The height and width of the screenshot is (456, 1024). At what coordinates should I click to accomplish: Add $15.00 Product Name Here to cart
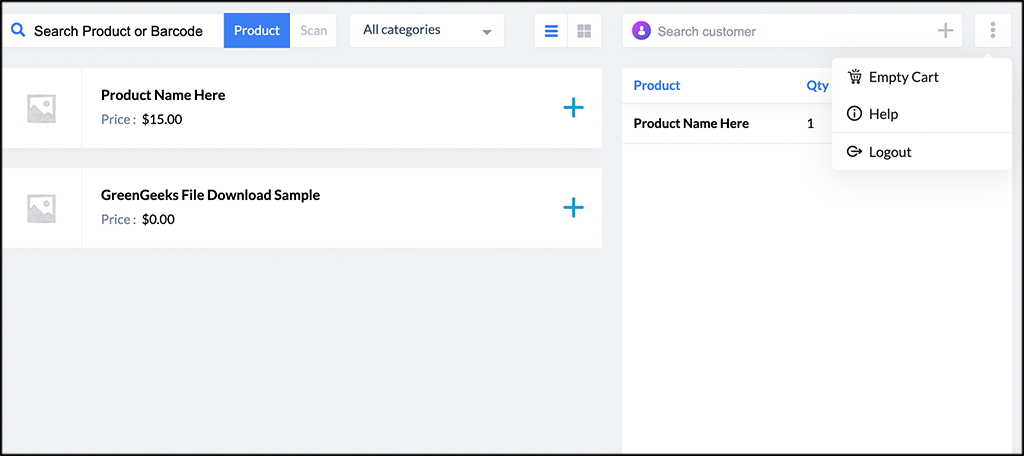click(x=573, y=108)
